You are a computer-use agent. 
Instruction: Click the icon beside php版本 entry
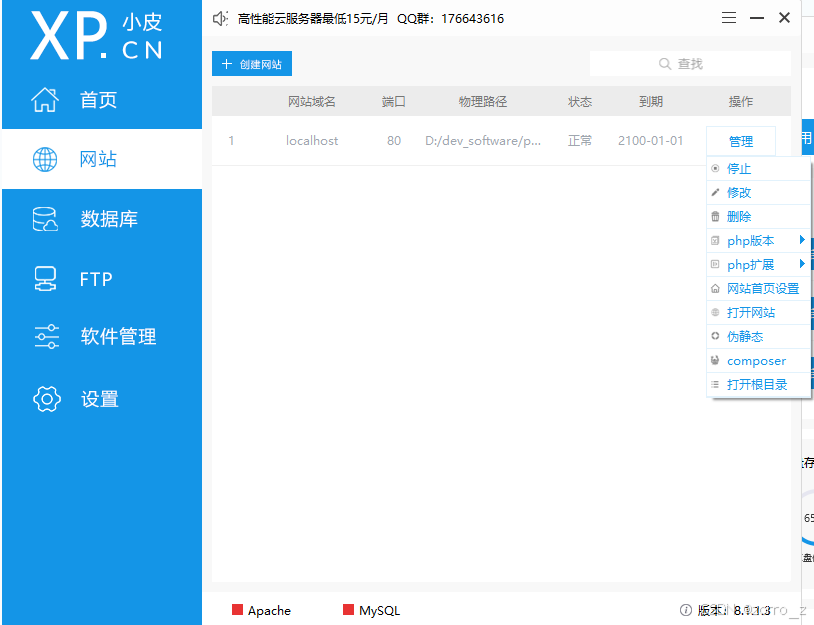click(715, 240)
